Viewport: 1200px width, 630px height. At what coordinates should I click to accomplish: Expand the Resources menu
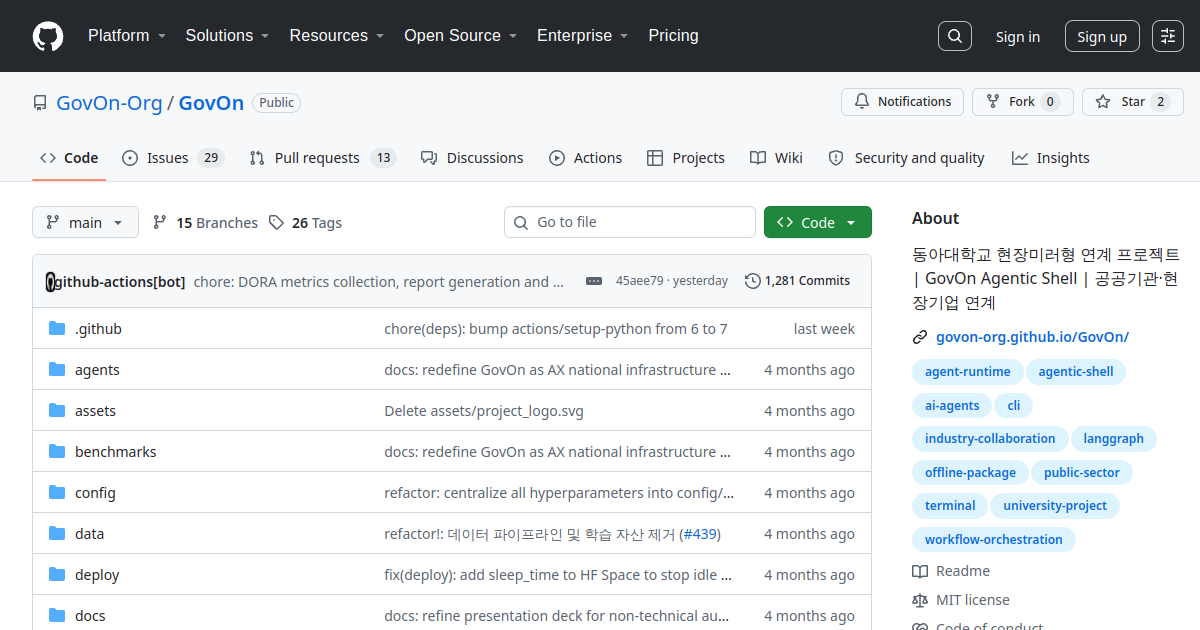pyautogui.click(x=337, y=36)
